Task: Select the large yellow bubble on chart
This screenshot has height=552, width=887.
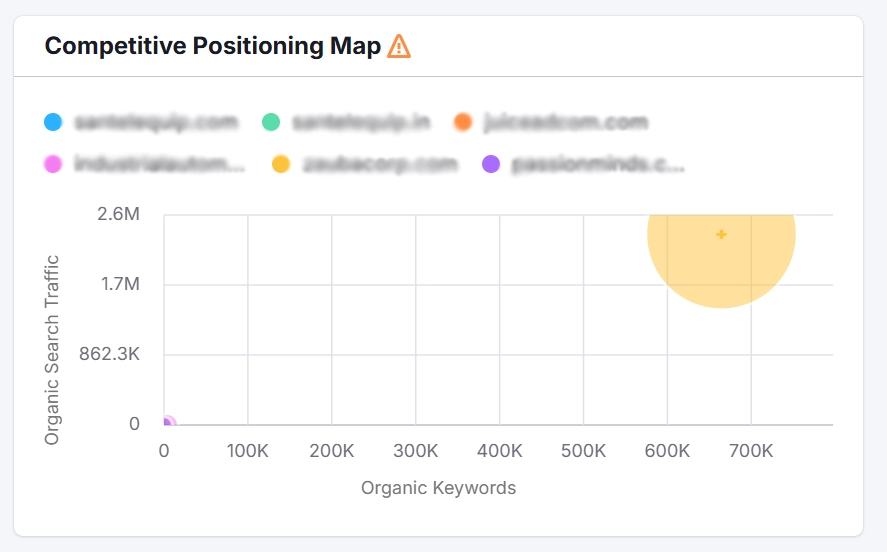Action: pos(721,234)
